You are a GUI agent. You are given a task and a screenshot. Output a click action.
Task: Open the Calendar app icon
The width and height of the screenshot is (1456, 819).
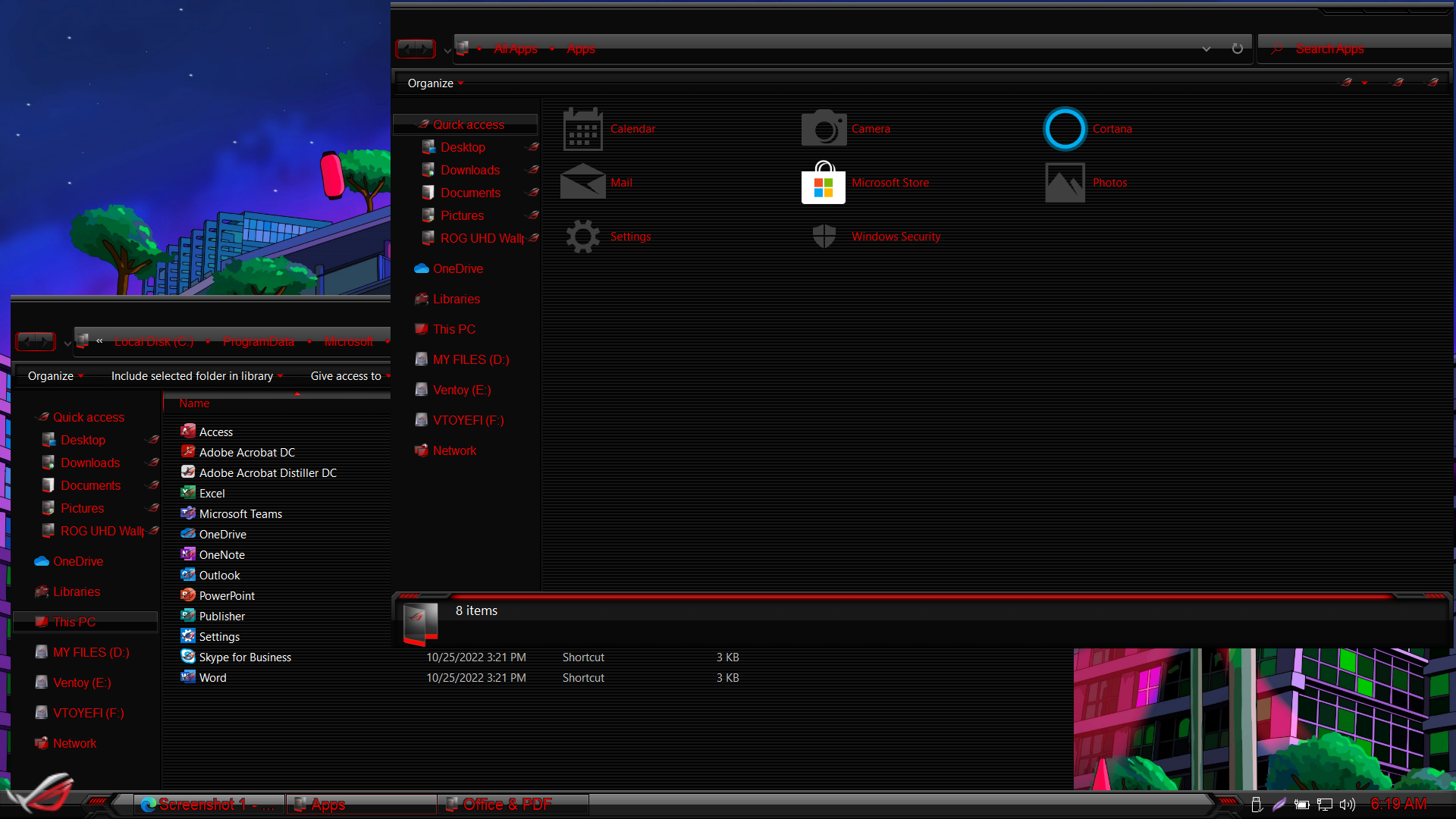pos(582,129)
